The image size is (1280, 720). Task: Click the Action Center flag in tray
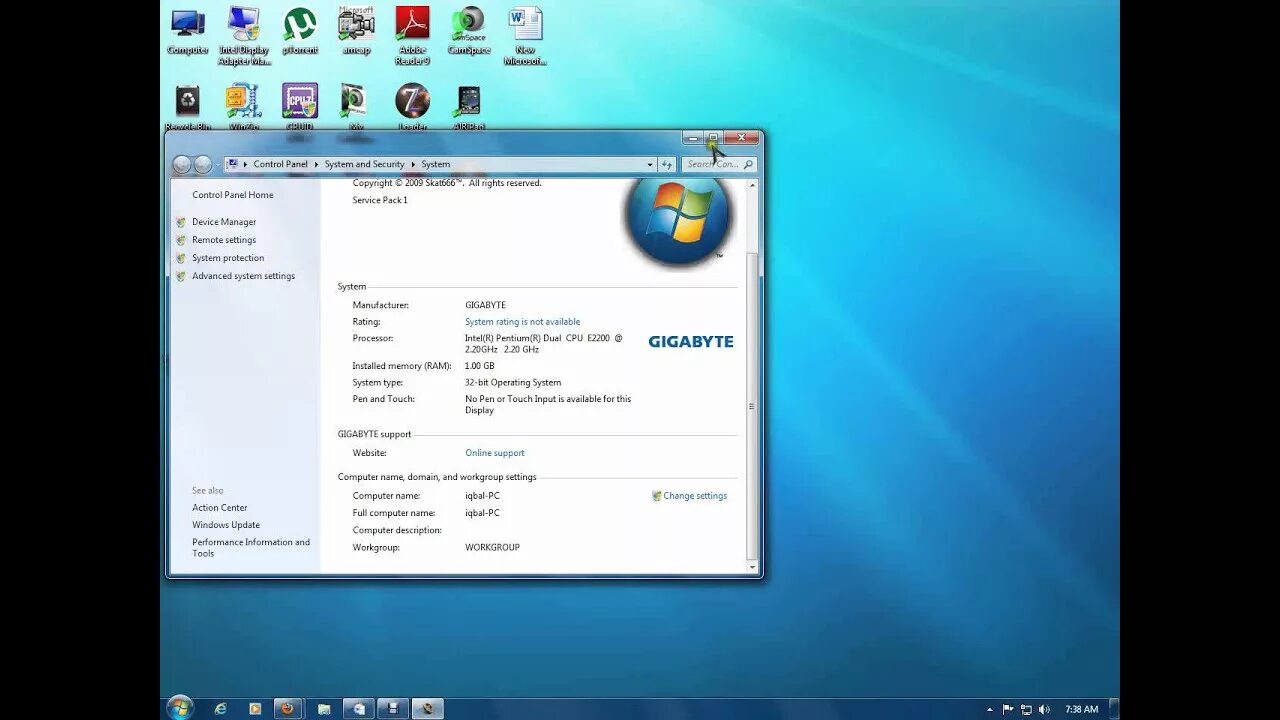point(1008,709)
